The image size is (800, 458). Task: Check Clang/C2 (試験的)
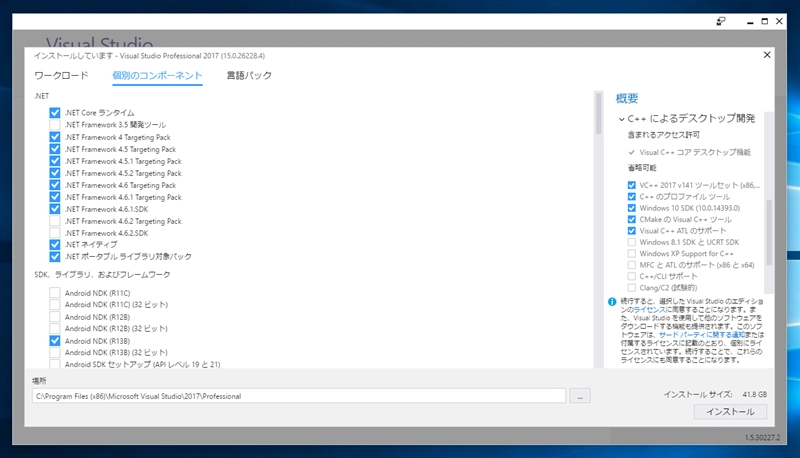pyautogui.click(x=632, y=288)
